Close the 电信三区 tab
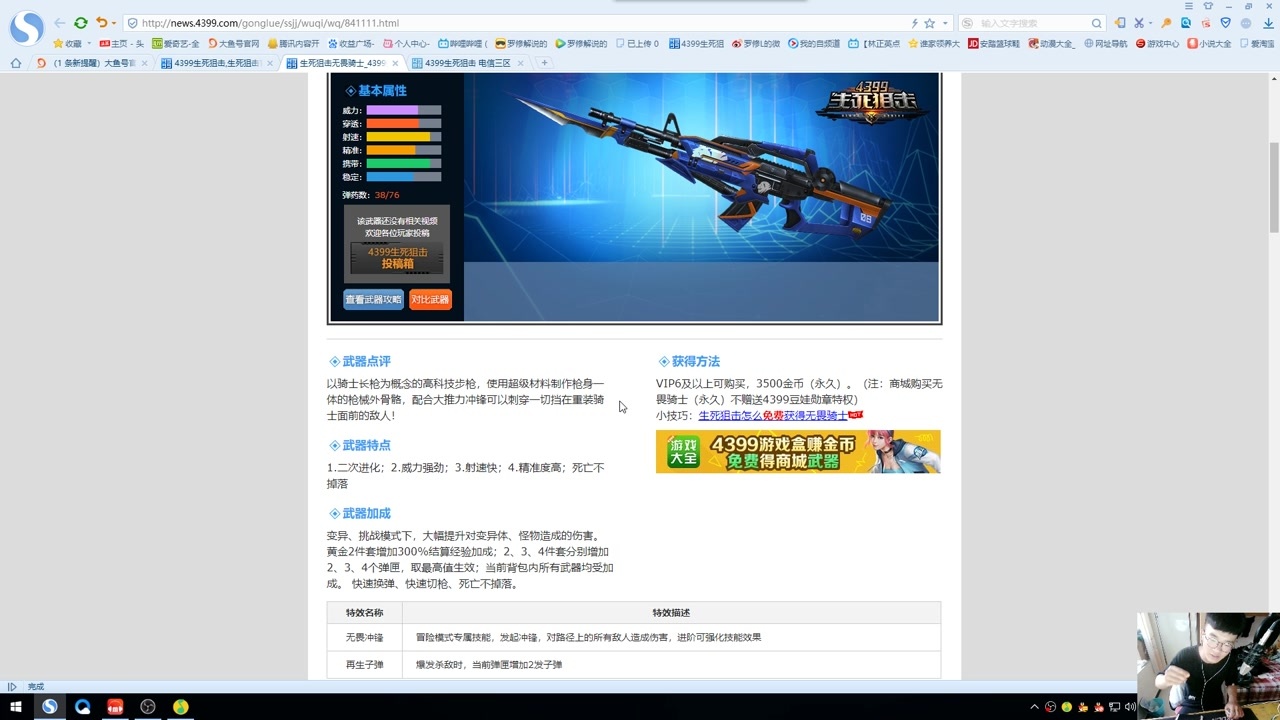The width and height of the screenshot is (1280, 720). 521,63
